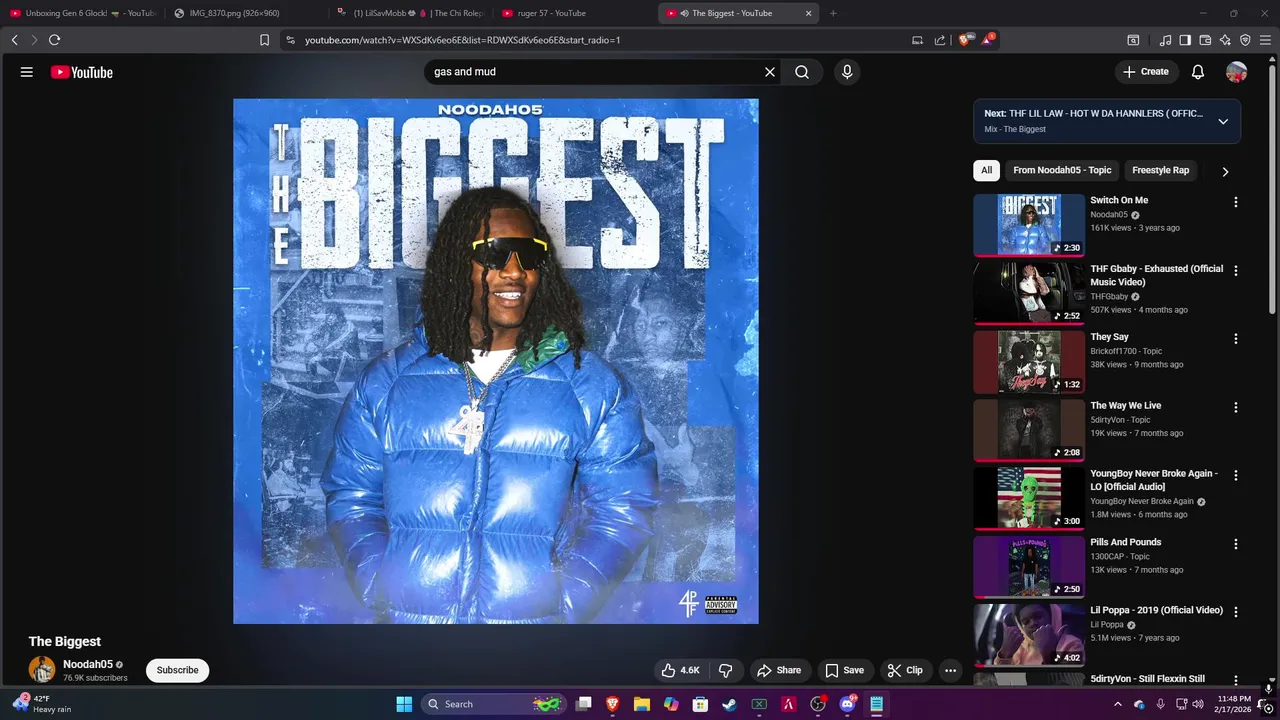Open the YouTube guide hamburger menu
The width and height of the screenshot is (1280, 720).
click(27, 72)
